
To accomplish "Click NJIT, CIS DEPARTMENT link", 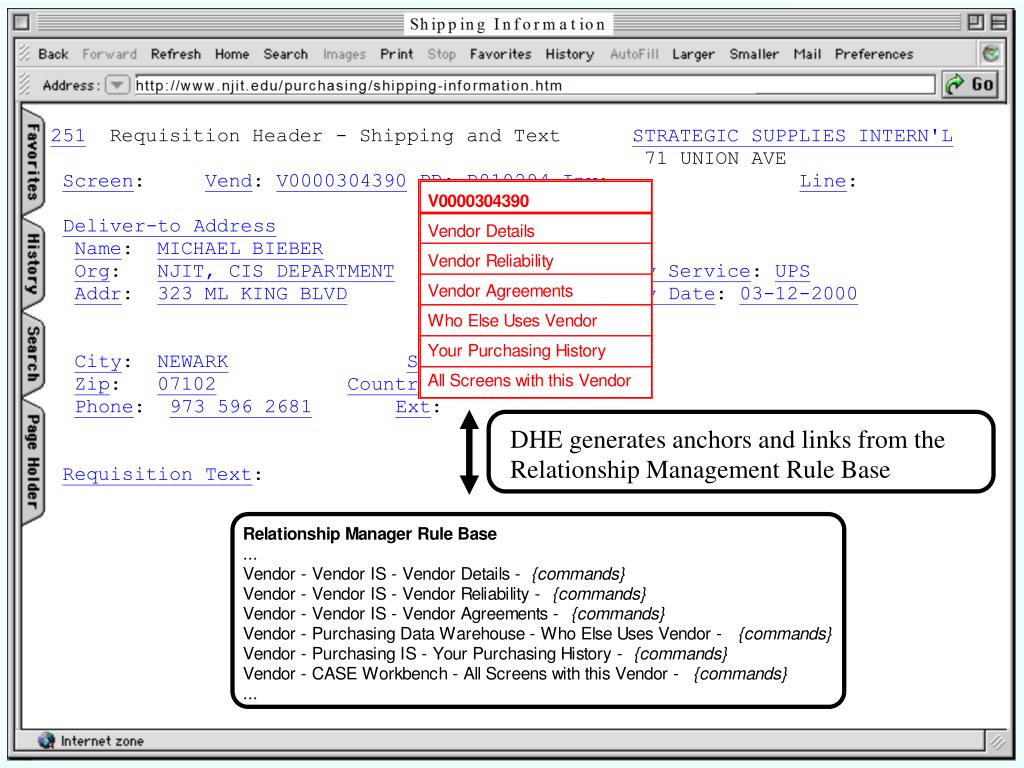I will coord(276,271).
